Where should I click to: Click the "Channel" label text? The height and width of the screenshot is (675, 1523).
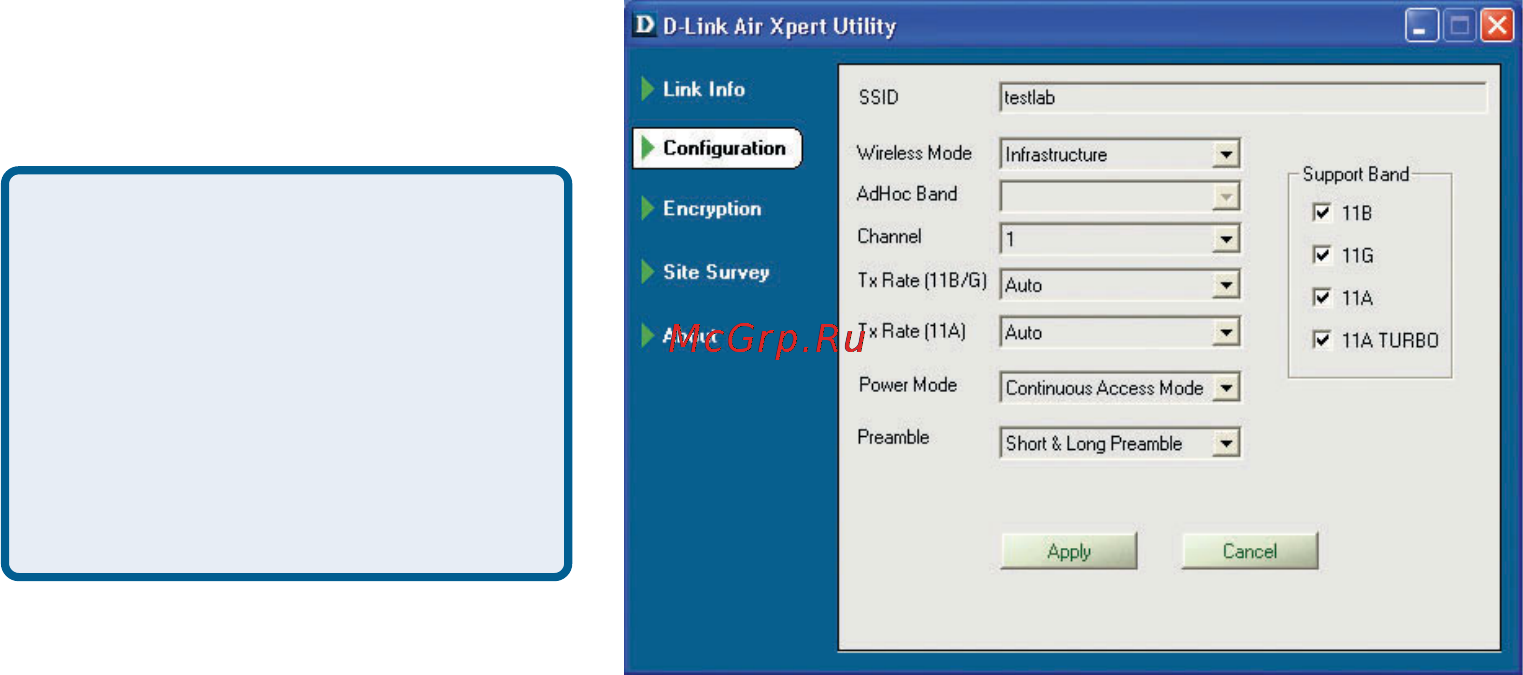[x=889, y=237]
